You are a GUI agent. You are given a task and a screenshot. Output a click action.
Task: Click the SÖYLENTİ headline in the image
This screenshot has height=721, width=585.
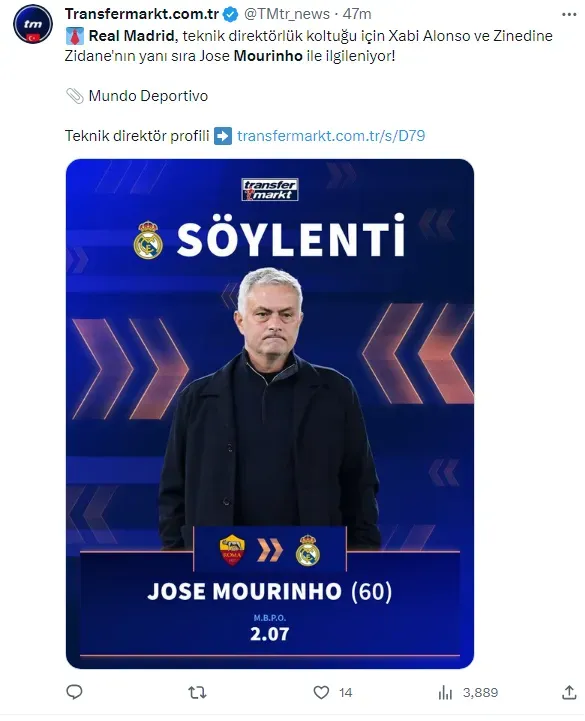coord(291,239)
